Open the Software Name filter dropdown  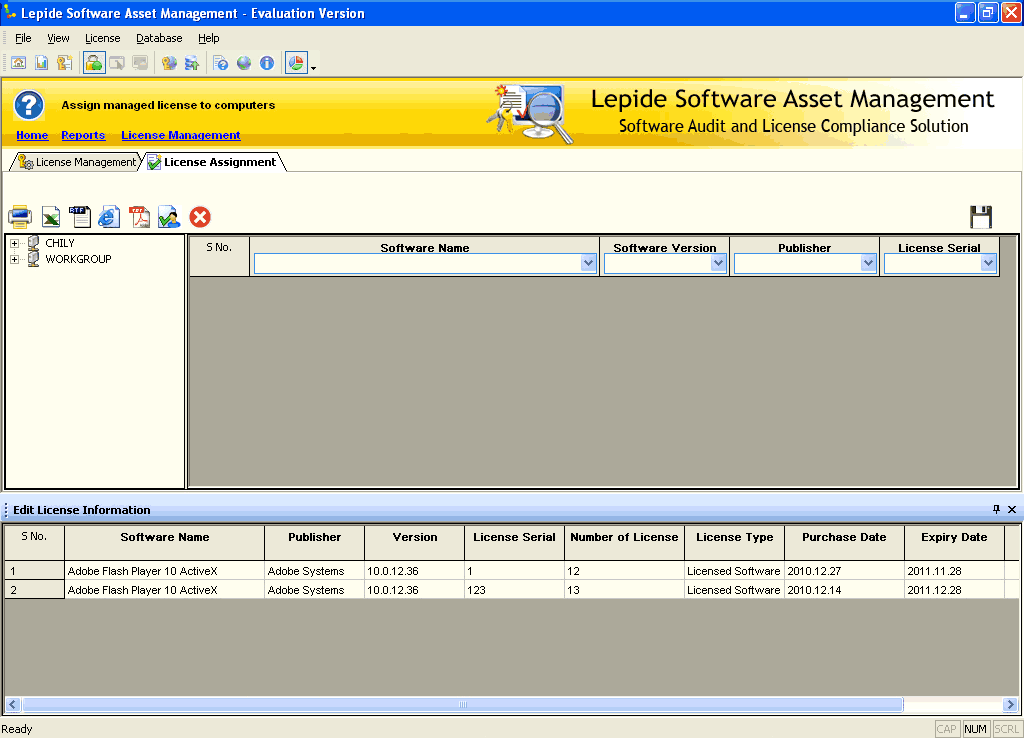tap(588, 263)
